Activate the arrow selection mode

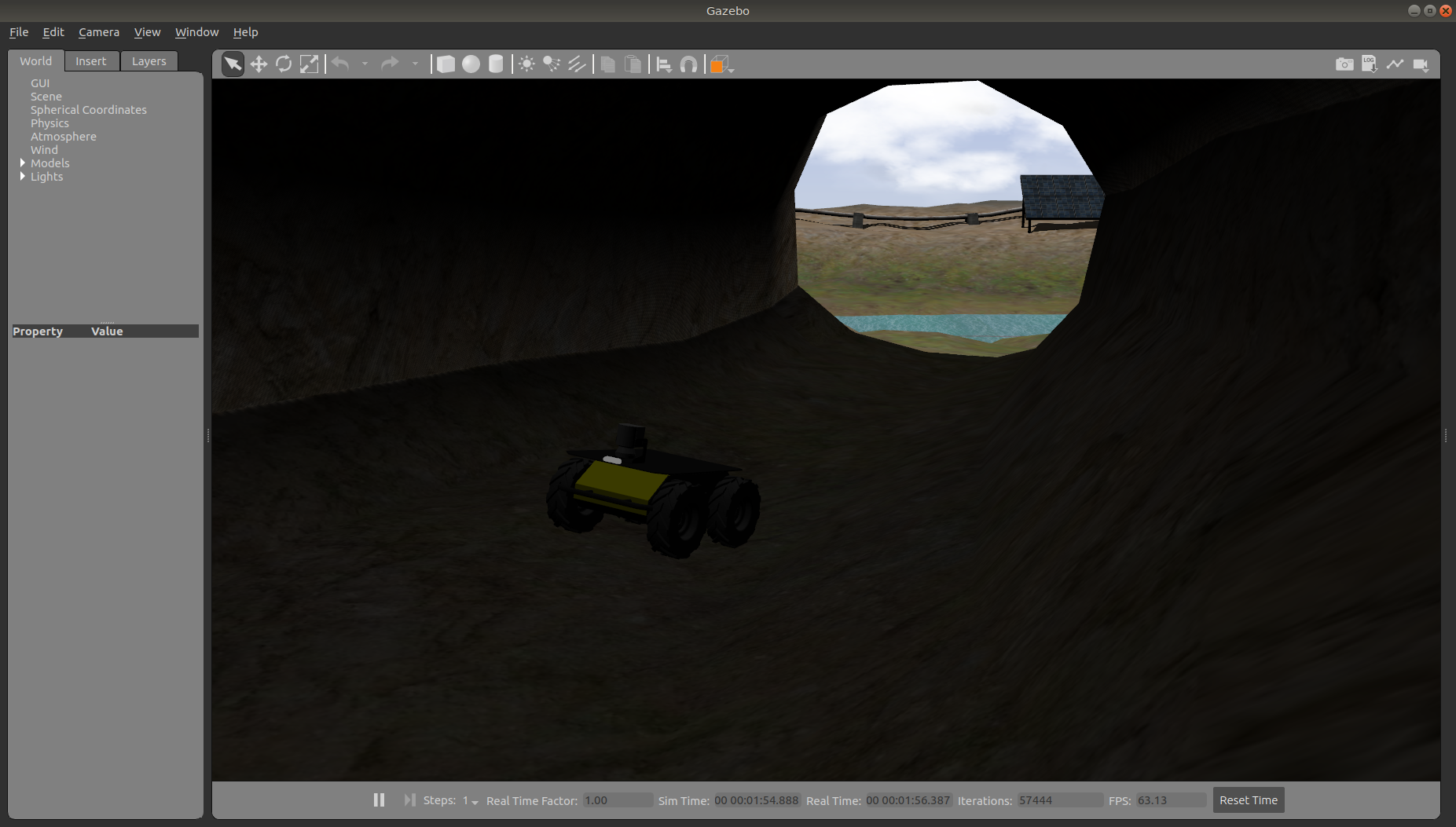coord(233,64)
